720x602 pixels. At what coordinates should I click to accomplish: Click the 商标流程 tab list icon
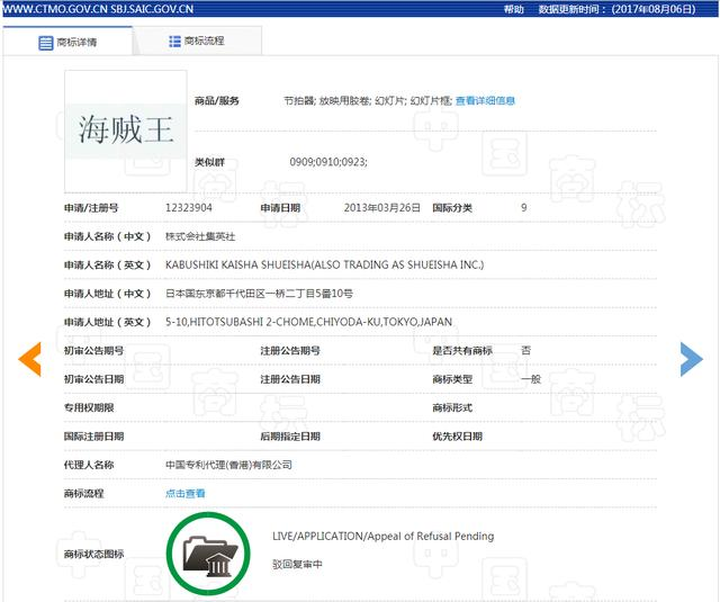[175, 41]
